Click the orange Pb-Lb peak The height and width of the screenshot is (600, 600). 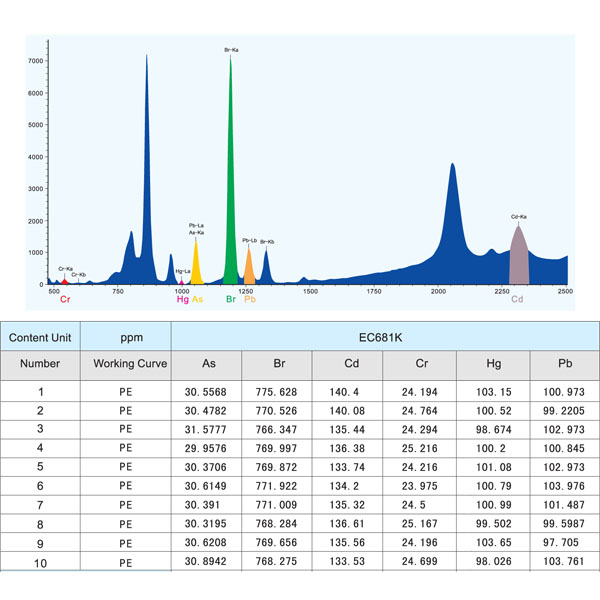249,268
